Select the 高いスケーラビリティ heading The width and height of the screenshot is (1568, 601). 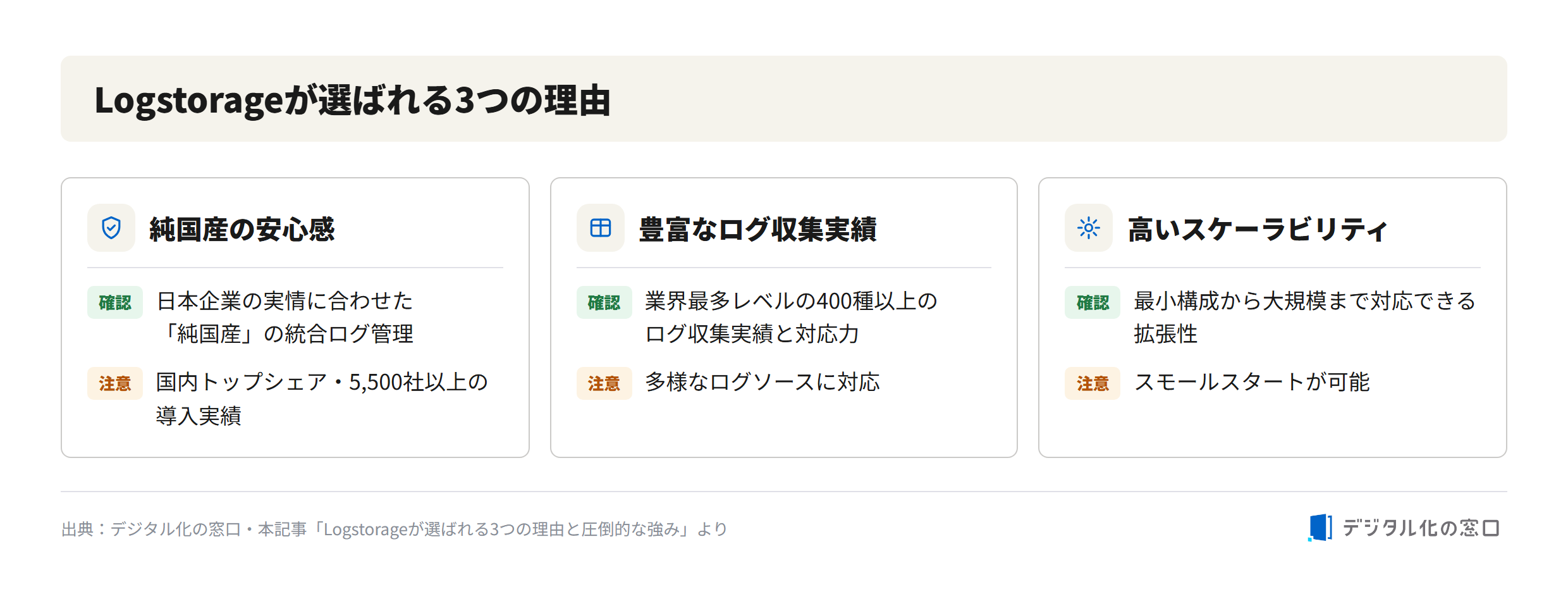click(x=1258, y=229)
